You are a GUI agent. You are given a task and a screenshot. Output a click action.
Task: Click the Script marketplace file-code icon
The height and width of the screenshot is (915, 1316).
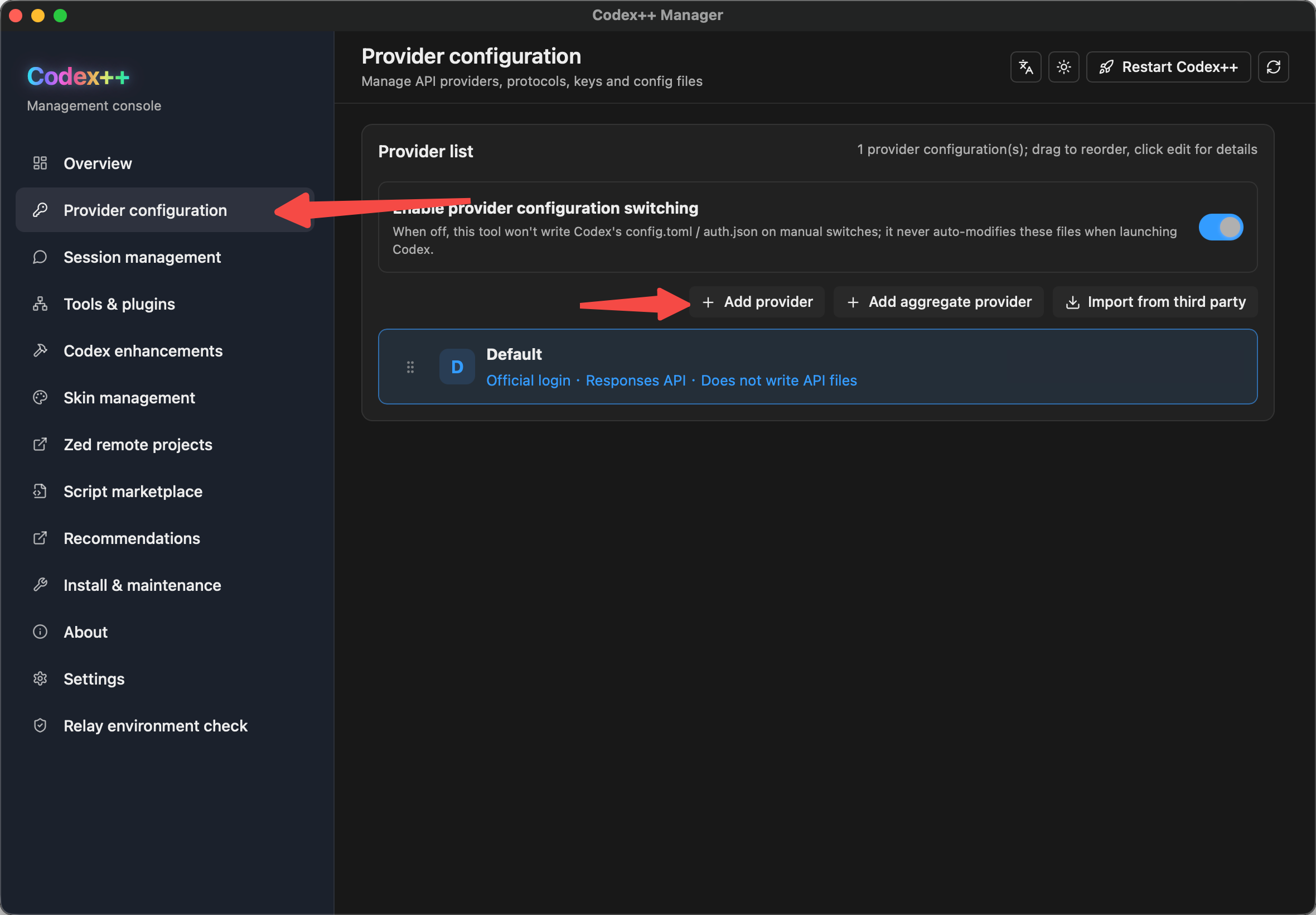click(x=40, y=492)
